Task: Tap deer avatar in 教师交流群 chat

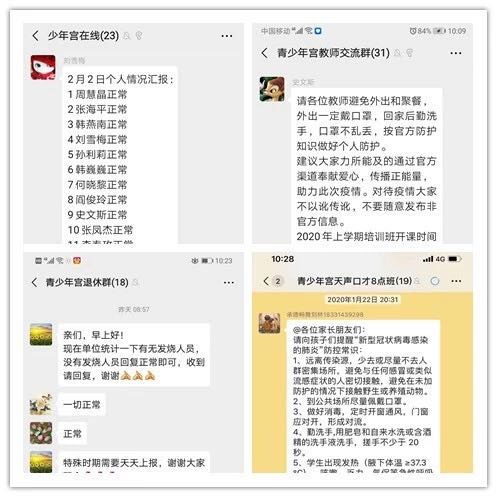Action: 272,89
